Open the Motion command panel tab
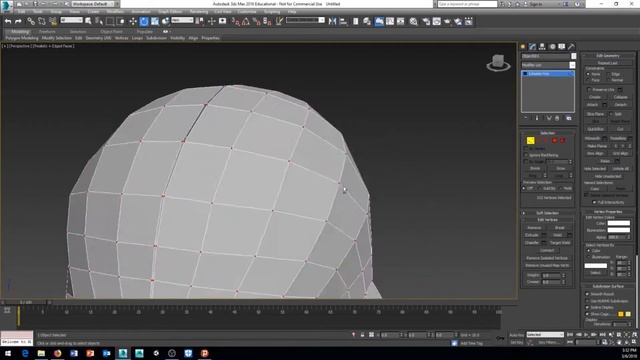Viewport: 640px width, 360px height. 552,47
